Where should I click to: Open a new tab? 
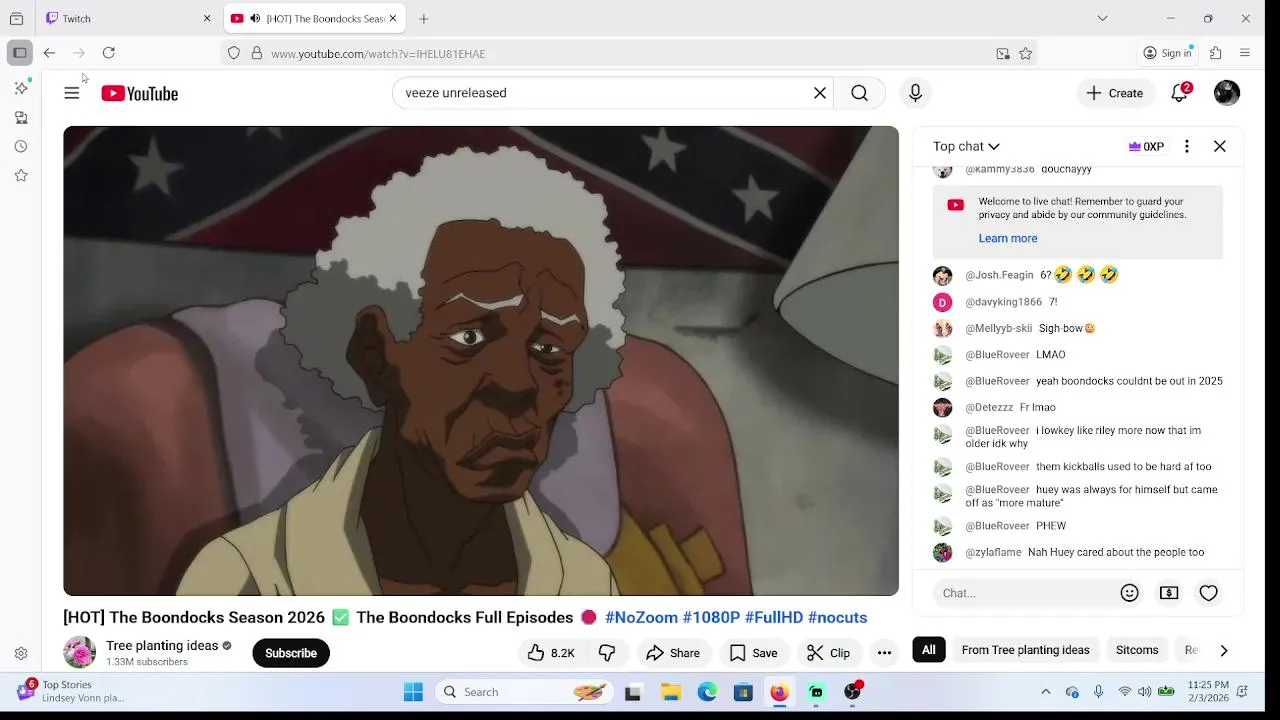[x=424, y=18]
